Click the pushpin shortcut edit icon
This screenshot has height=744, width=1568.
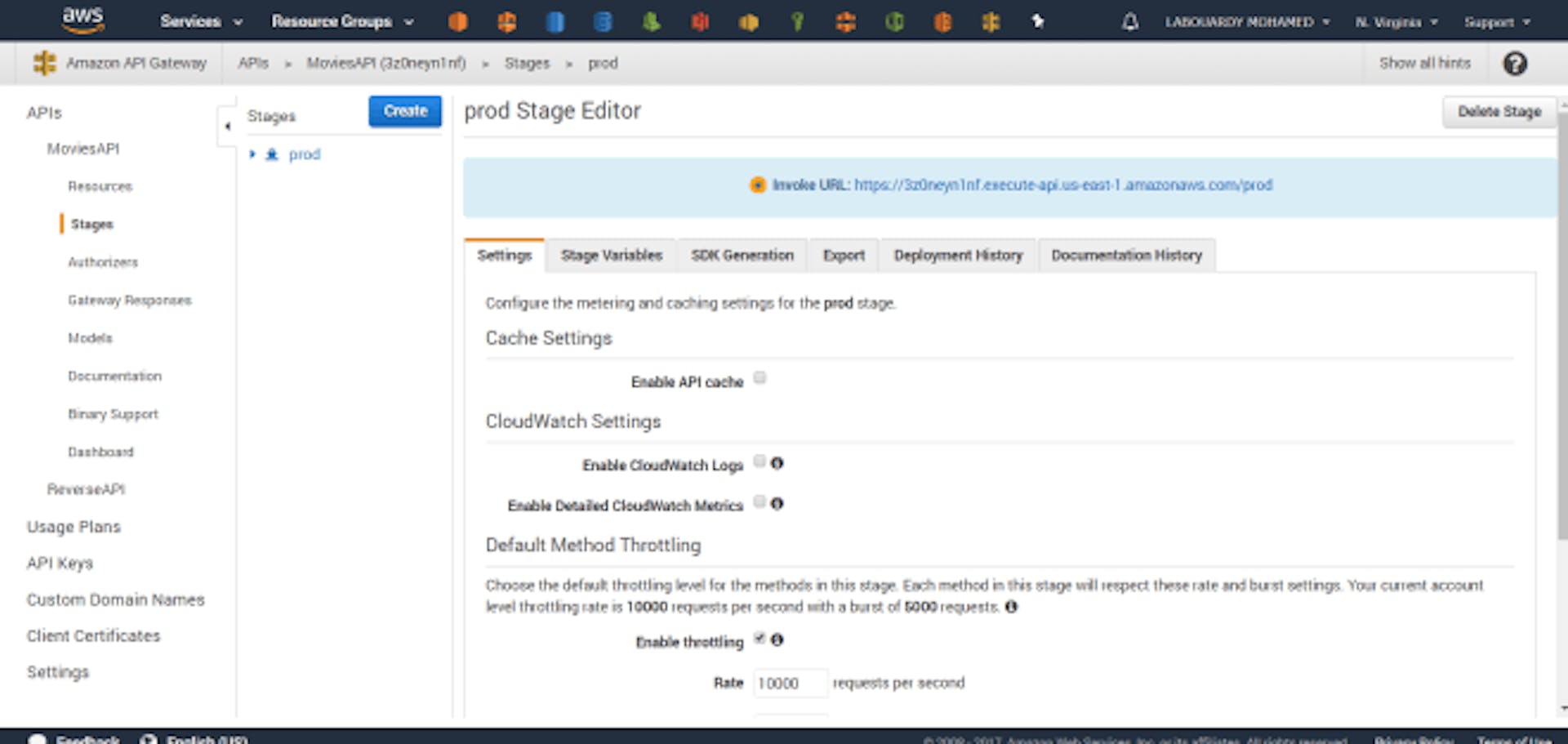pyautogui.click(x=1038, y=21)
